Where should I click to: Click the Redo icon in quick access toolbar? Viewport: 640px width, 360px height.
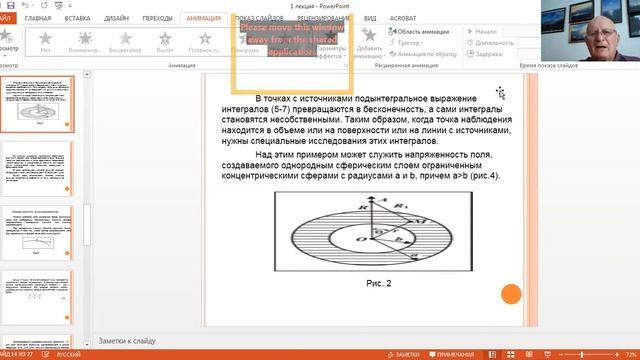tap(44, 5)
